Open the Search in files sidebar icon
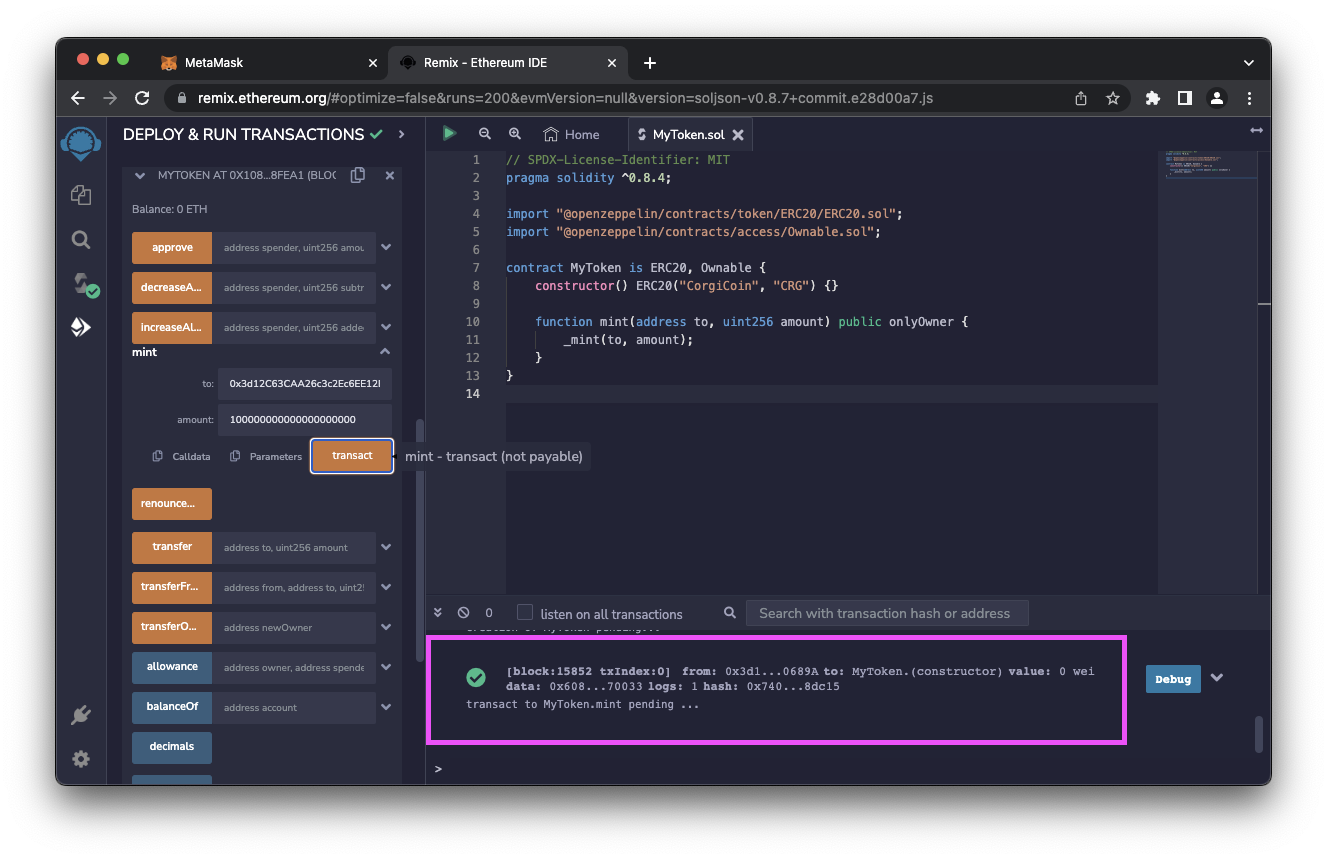This screenshot has height=859, width=1327. 81,239
